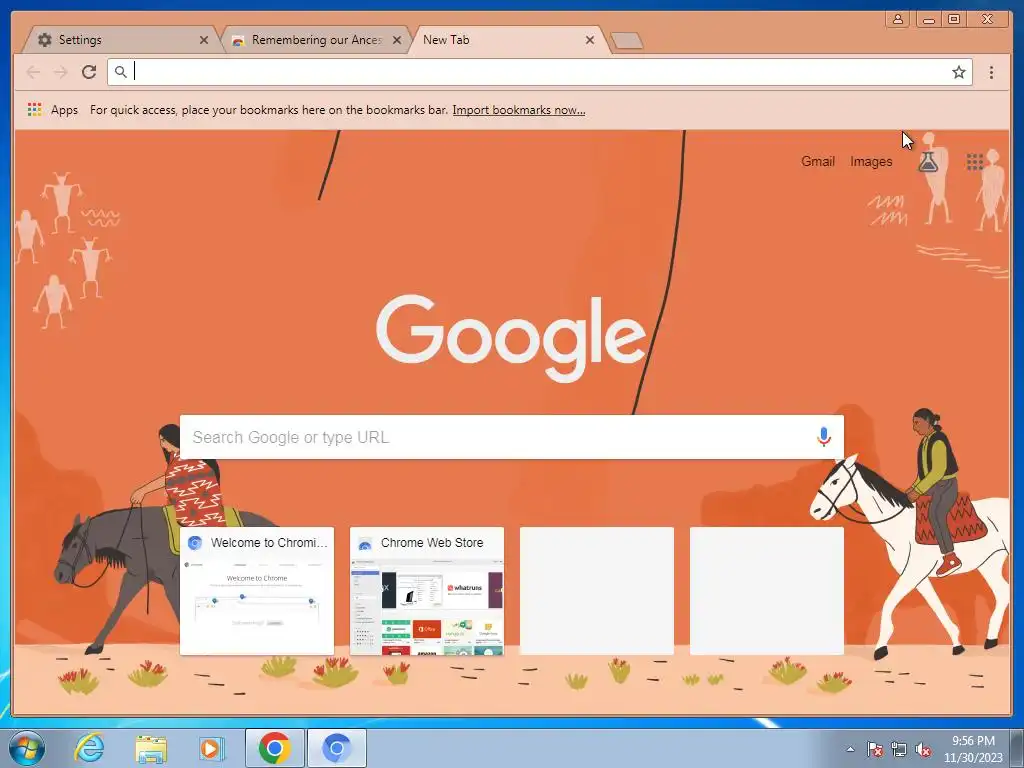Click the Chrome Web Store tile favicon
The image size is (1024, 768).
click(x=365, y=543)
